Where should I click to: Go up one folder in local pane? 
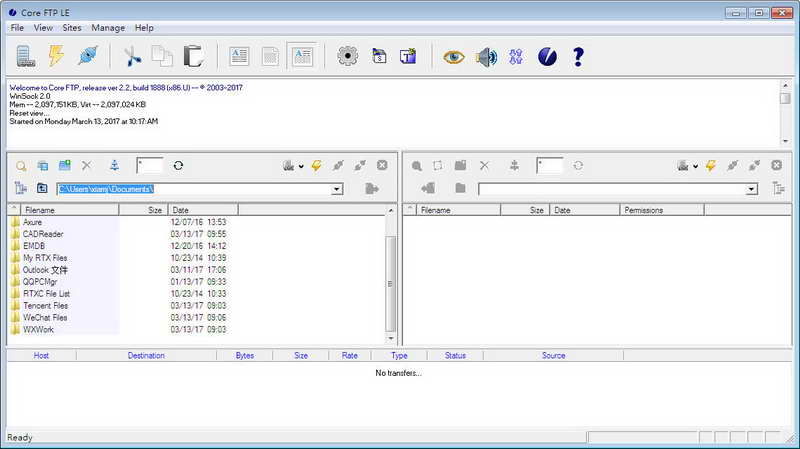(42, 188)
